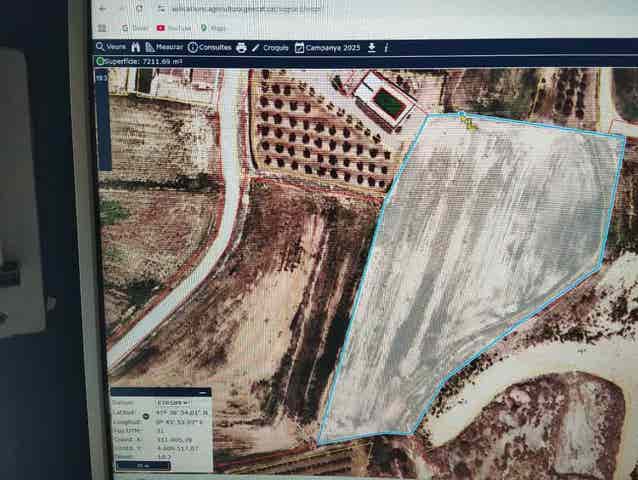The image size is (638, 480).
Task: Toggle green Superfície indicator circle
Action: (100, 61)
